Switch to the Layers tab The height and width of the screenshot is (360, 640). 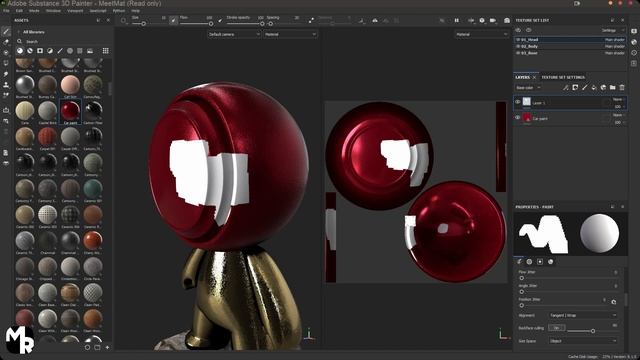click(522, 77)
